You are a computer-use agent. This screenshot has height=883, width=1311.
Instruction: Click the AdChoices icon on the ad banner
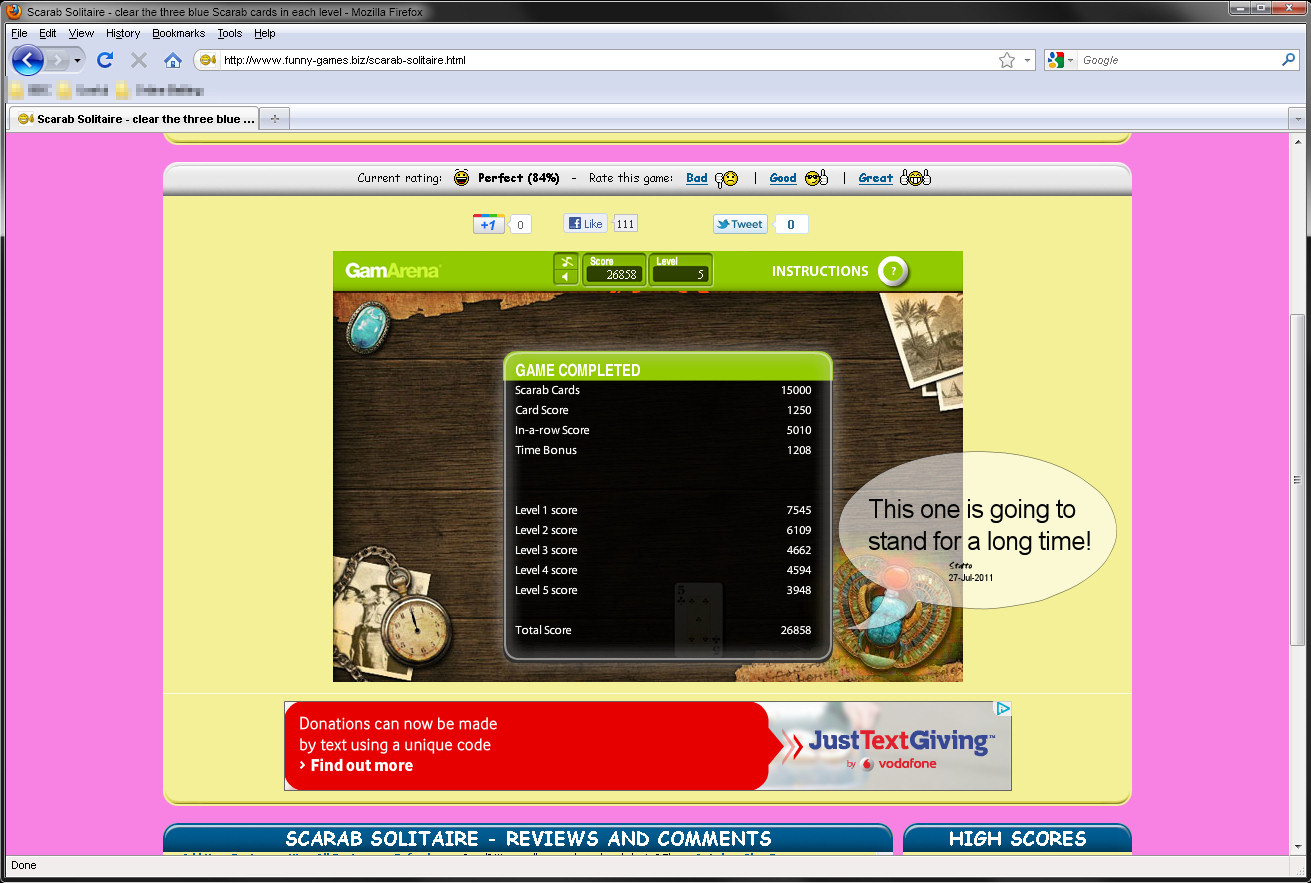(1003, 709)
